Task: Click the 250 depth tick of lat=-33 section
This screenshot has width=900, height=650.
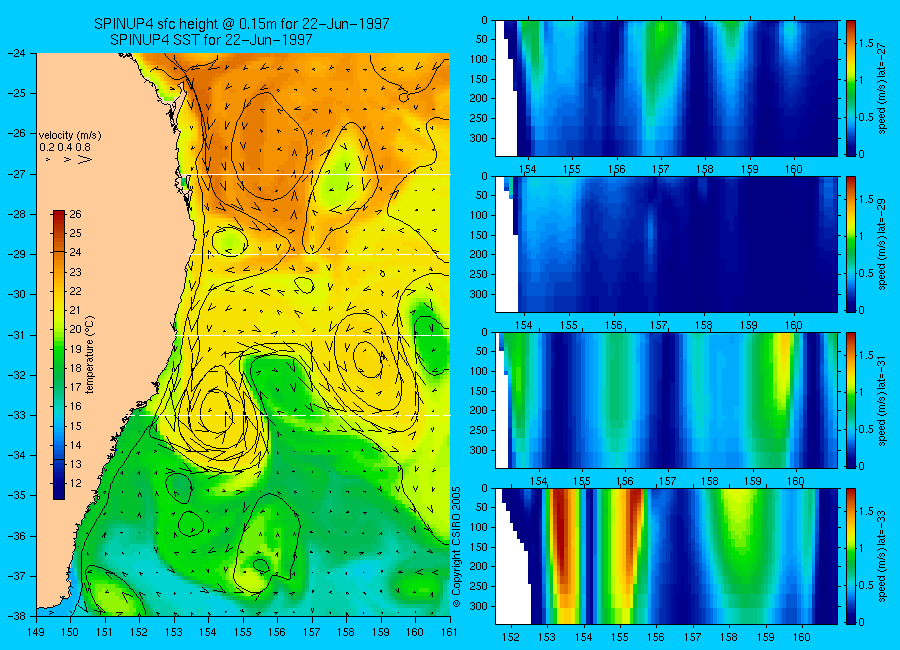Action: pyautogui.click(x=478, y=586)
